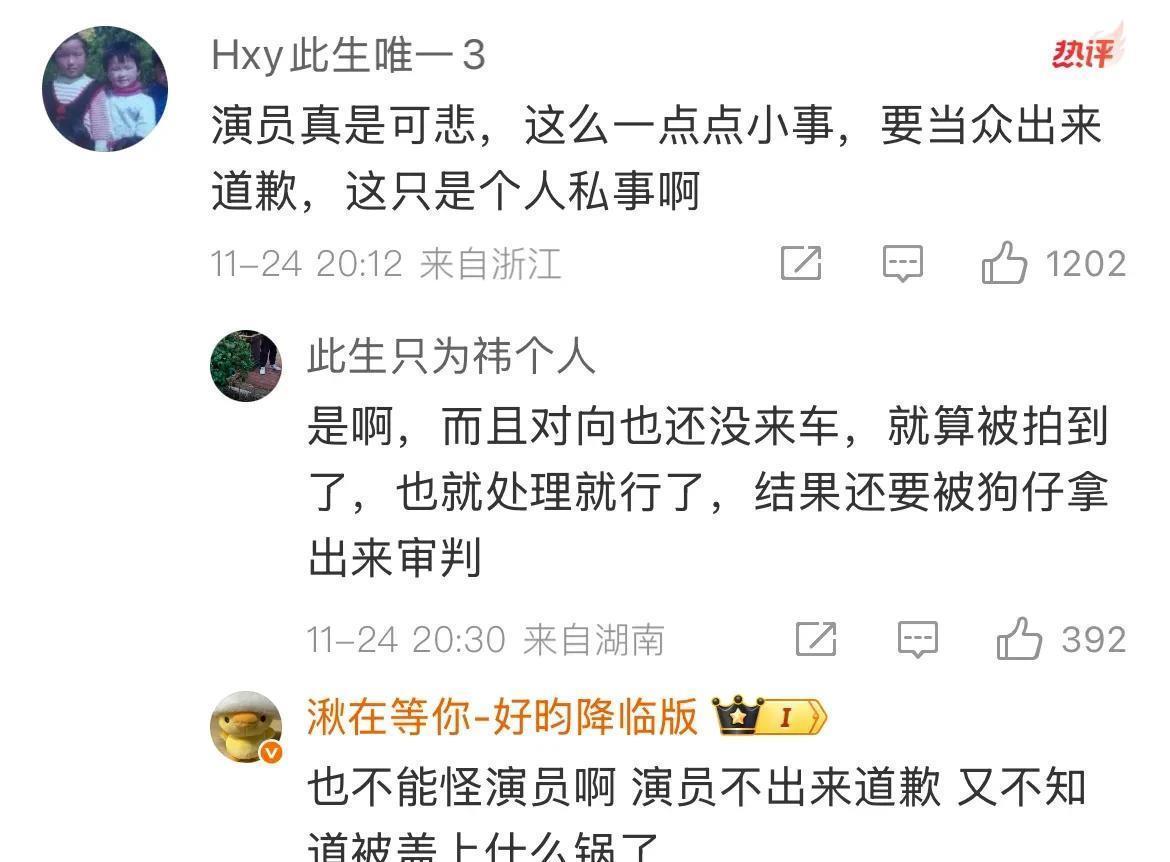
Task: Tap the orange V verified badge
Action: tap(272, 752)
